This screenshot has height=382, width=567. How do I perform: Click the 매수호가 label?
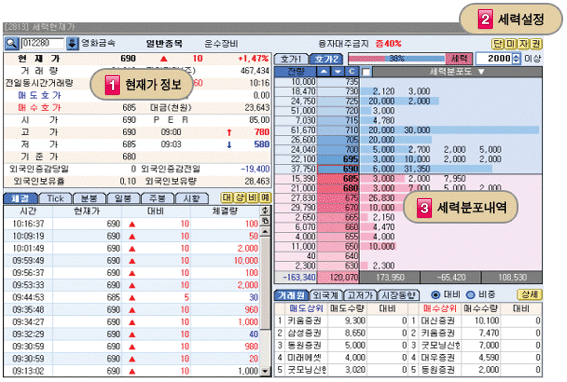click(x=39, y=107)
